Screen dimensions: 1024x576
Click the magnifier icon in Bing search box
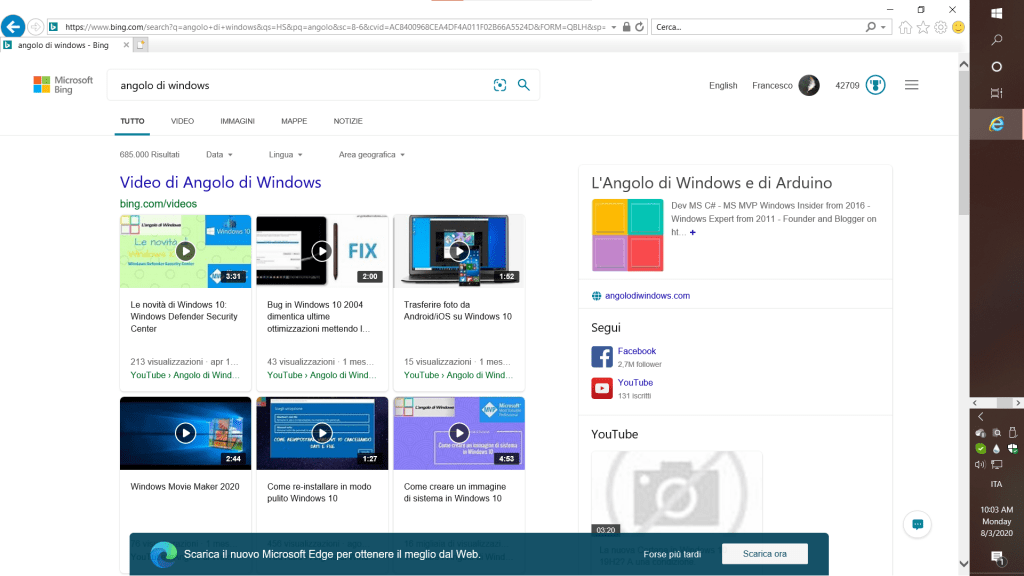523,86
